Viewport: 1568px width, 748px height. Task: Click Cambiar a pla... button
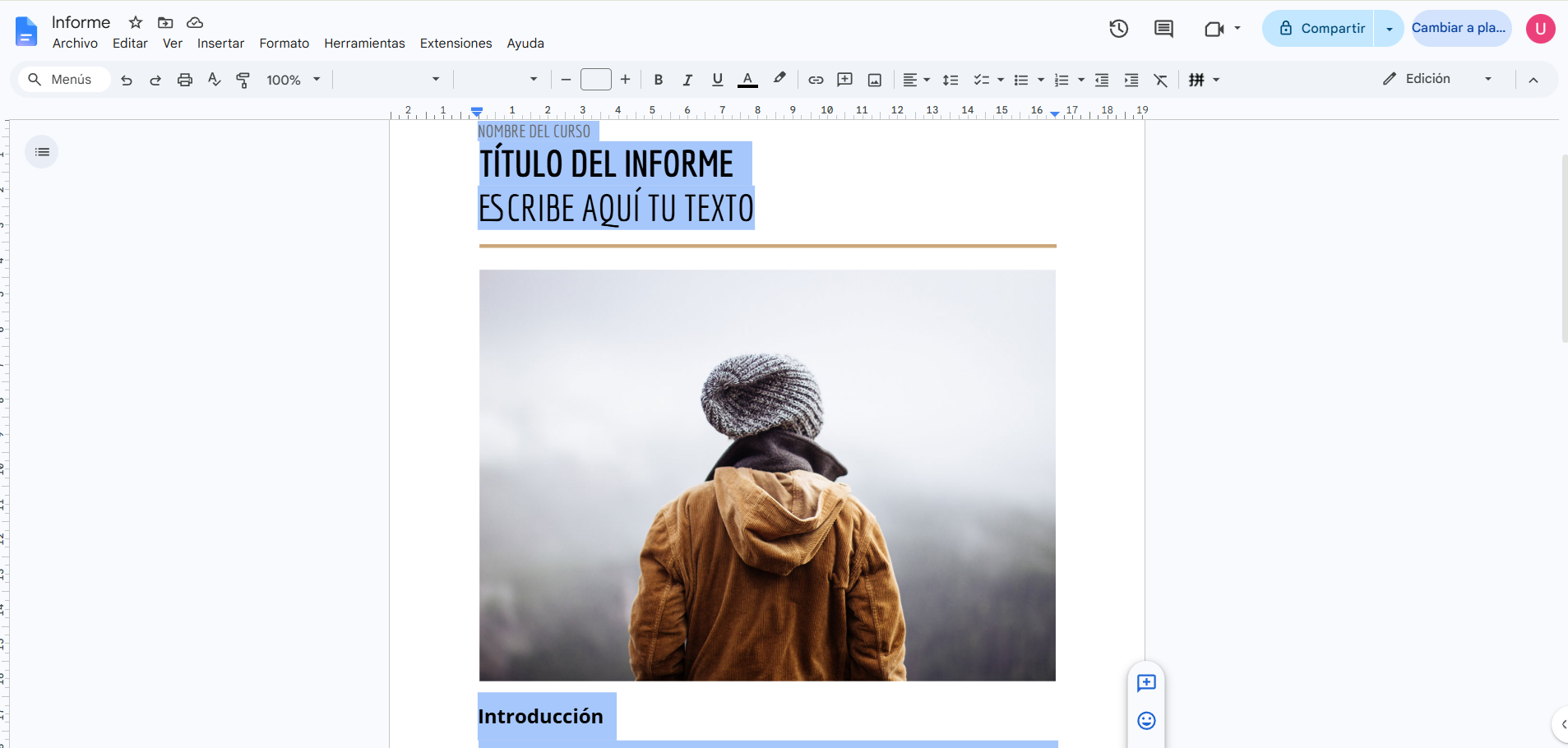(x=1460, y=28)
